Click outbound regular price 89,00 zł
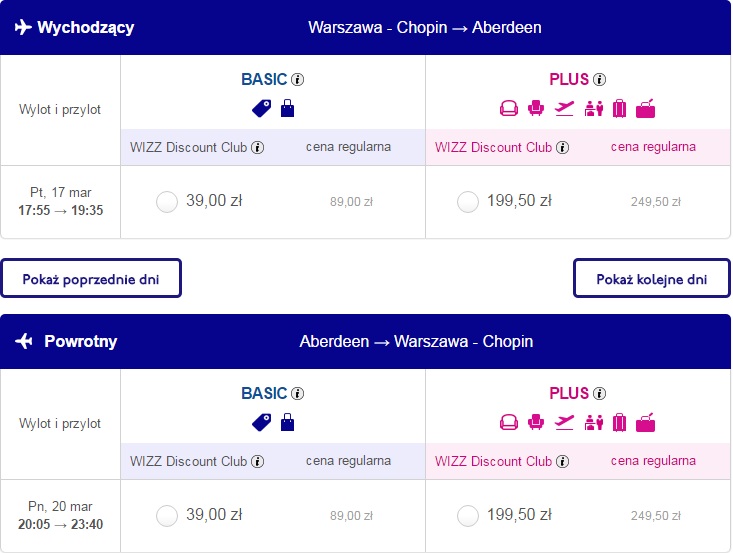733x553 pixels. click(x=352, y=202)
